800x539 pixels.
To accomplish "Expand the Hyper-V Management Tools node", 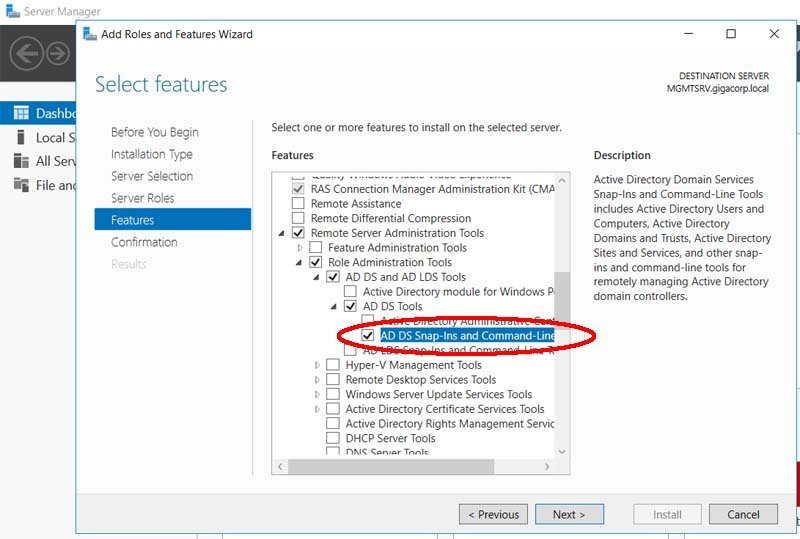I will click(x=317, y=365).
